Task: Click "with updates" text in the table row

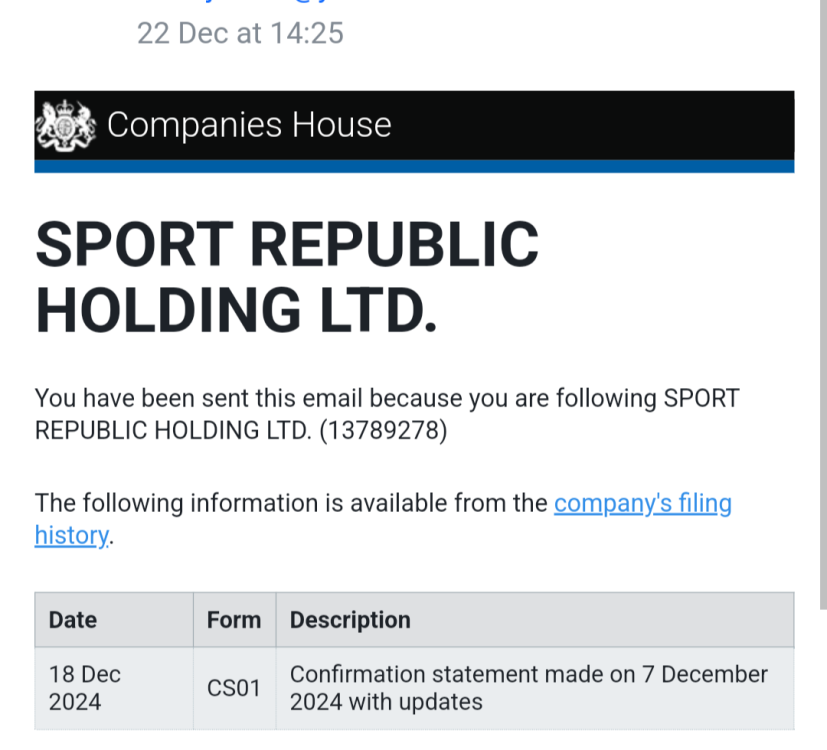Action: point(415,702)
